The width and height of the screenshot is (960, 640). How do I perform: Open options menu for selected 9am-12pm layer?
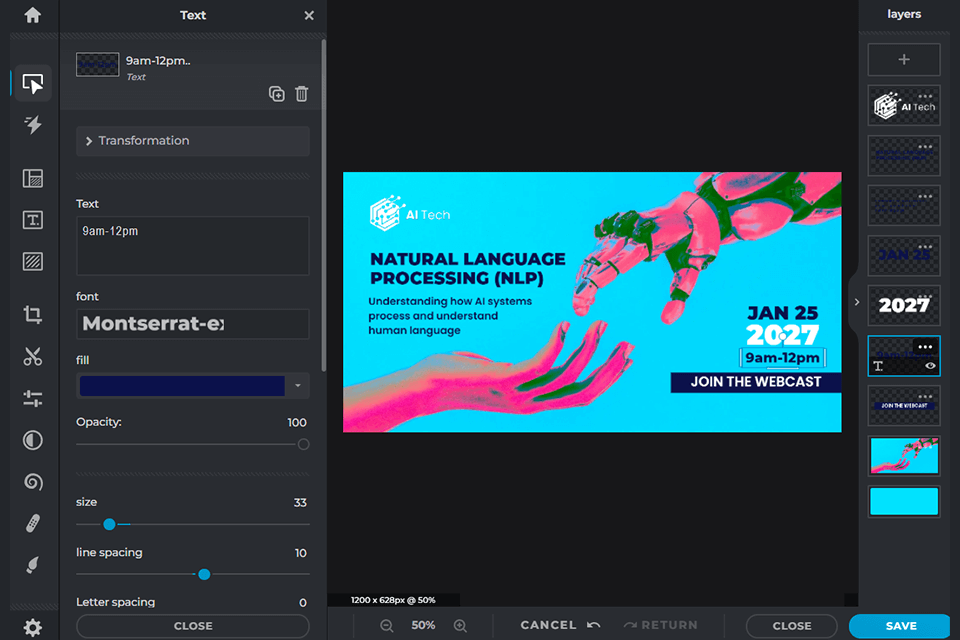coord(925,347)
